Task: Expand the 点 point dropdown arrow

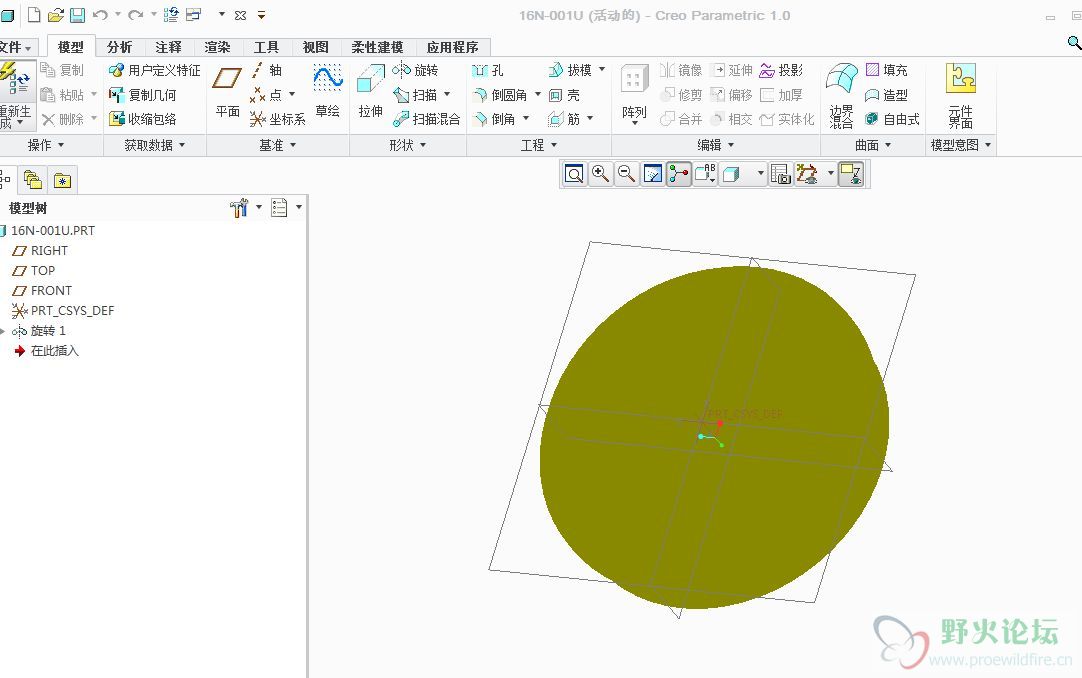Action: pos(292,94)
